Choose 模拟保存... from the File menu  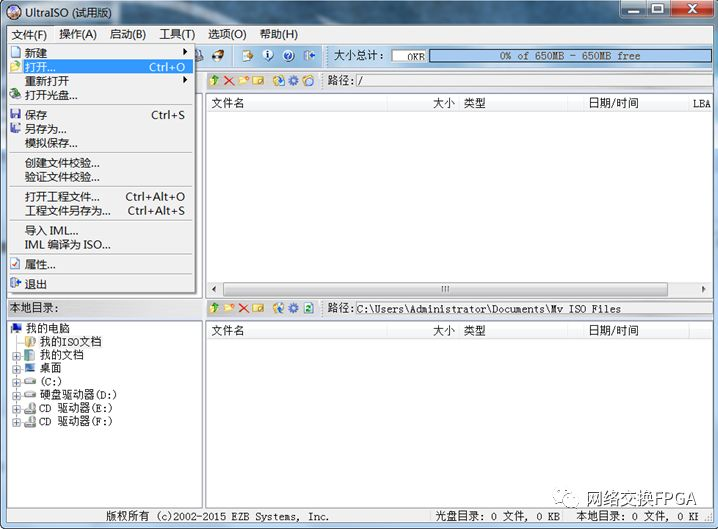(x=101, y=143)
